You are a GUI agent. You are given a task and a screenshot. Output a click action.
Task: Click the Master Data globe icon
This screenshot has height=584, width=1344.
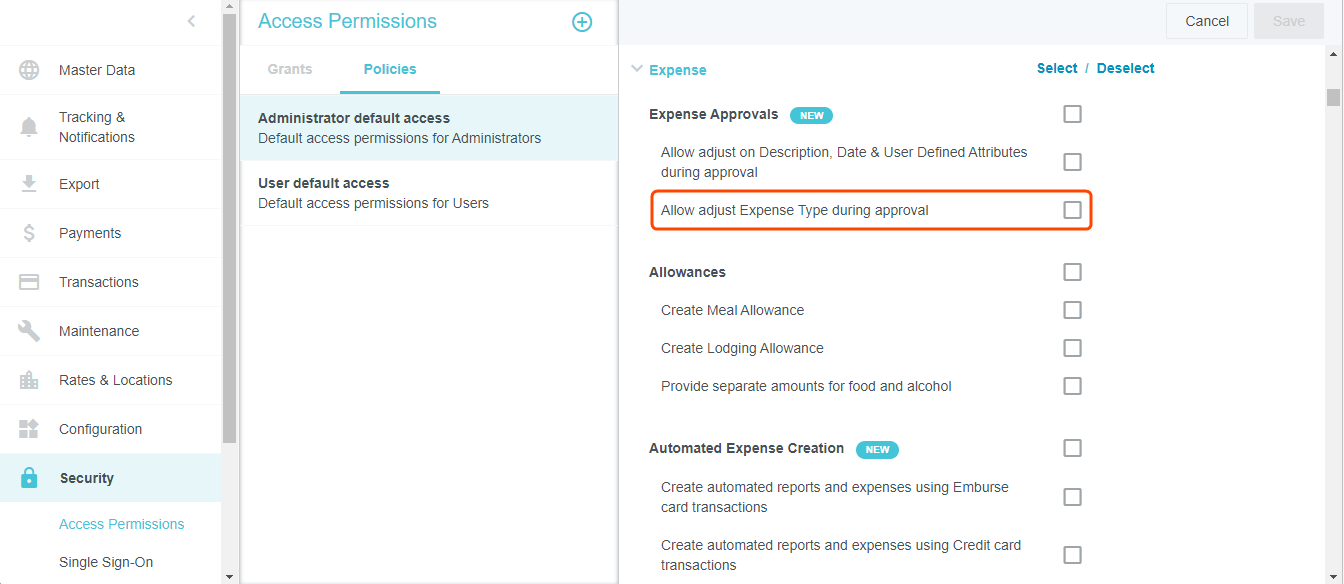click(x=29, y=70)
